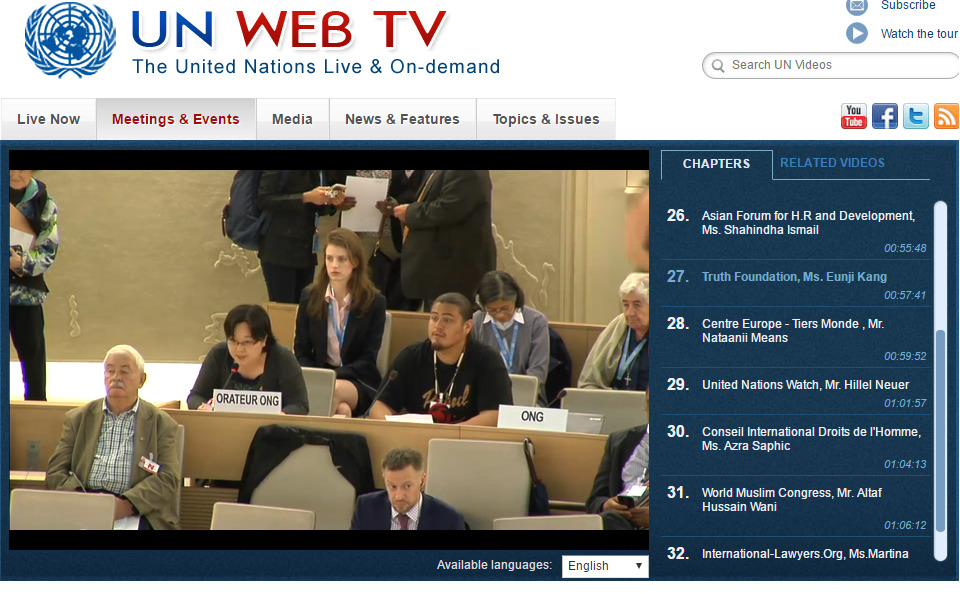The width and height of the screenshot is (960, 594).
Task: Jump to chapter 26 Asian Forum for H.R
Action: point(796,231)
